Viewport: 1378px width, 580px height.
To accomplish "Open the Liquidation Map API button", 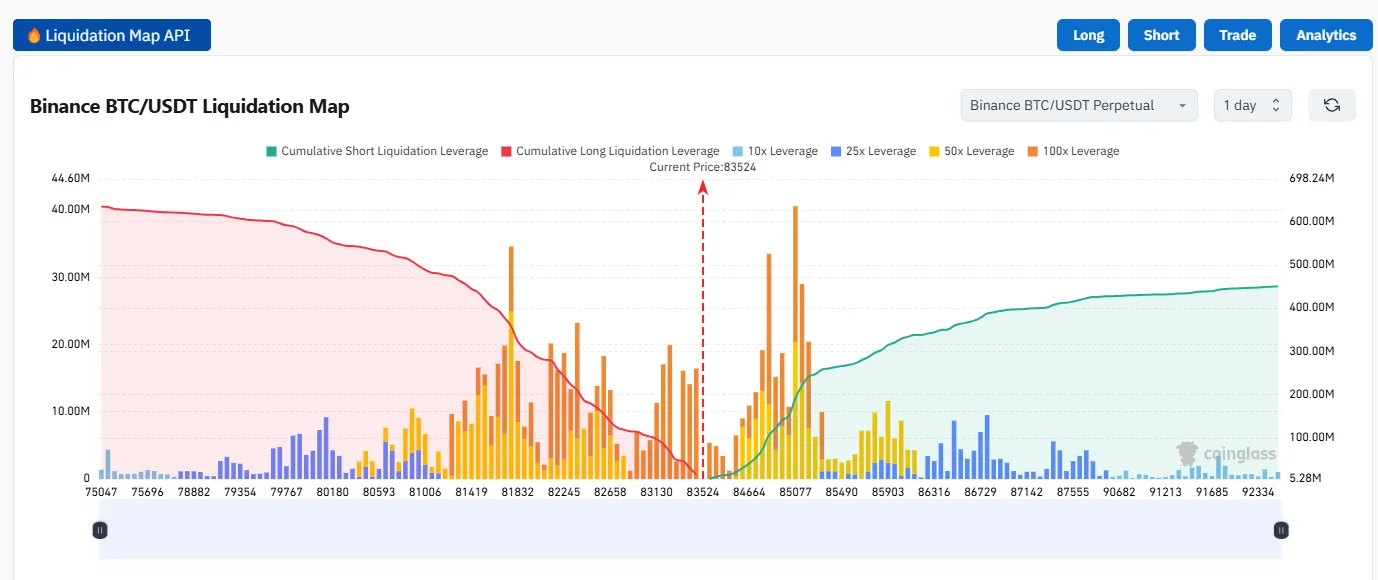I will (x=112, y=35).
